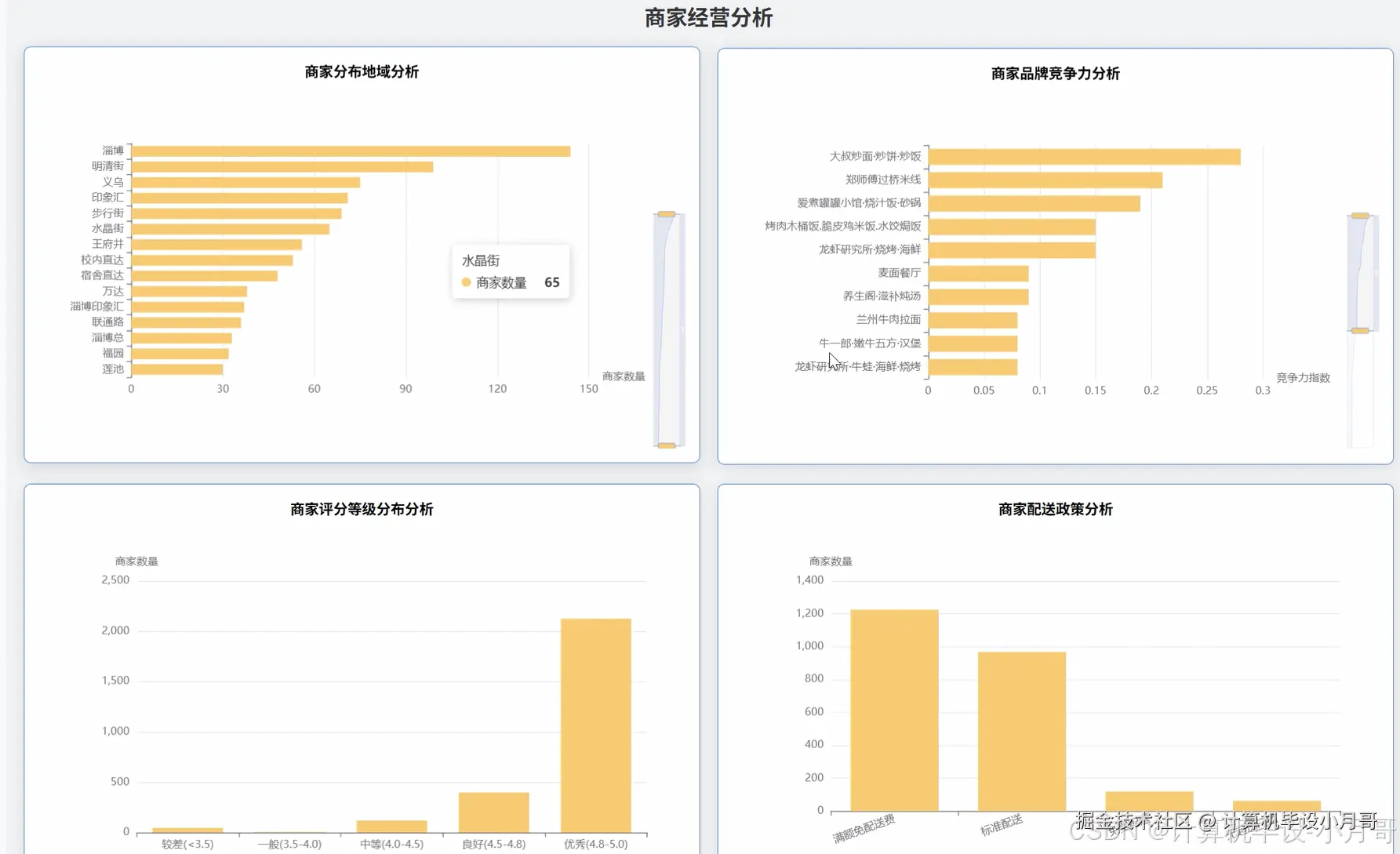Select the 宿舍直达 bar in the region chart
This screenshot has height=854, width=1400.
(205, 276)
